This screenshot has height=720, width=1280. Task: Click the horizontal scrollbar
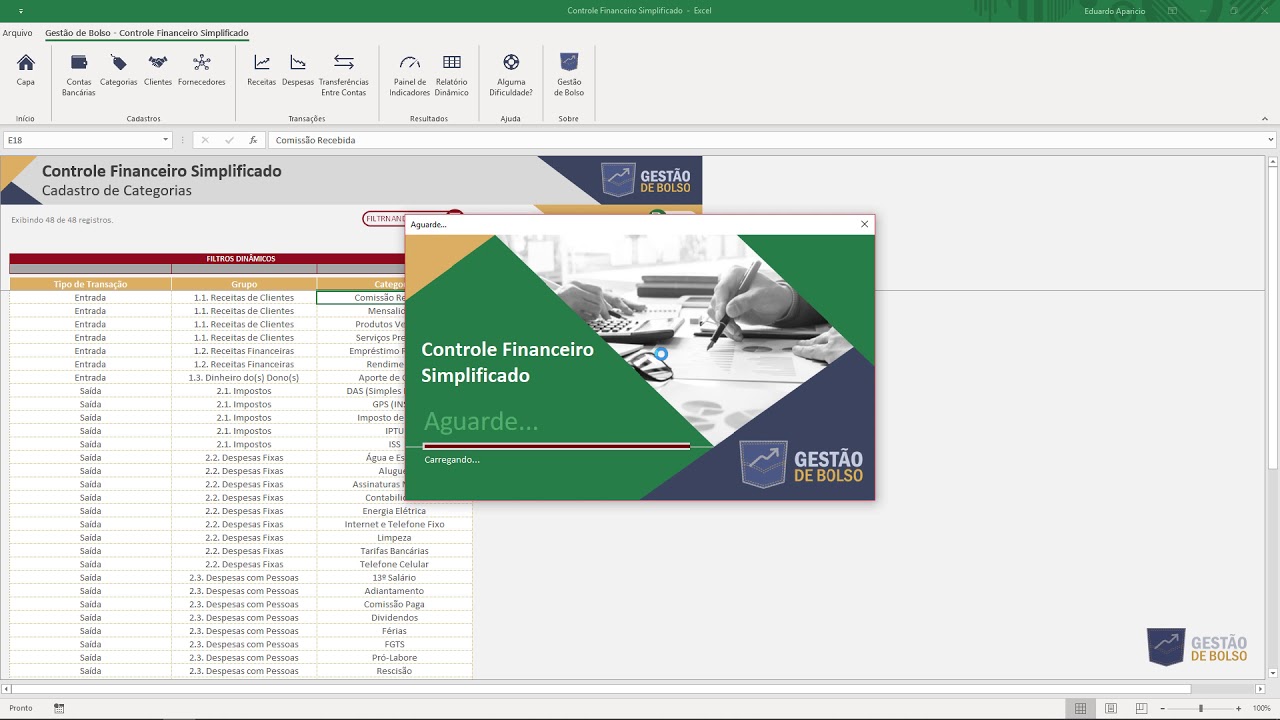pos(600,689)
